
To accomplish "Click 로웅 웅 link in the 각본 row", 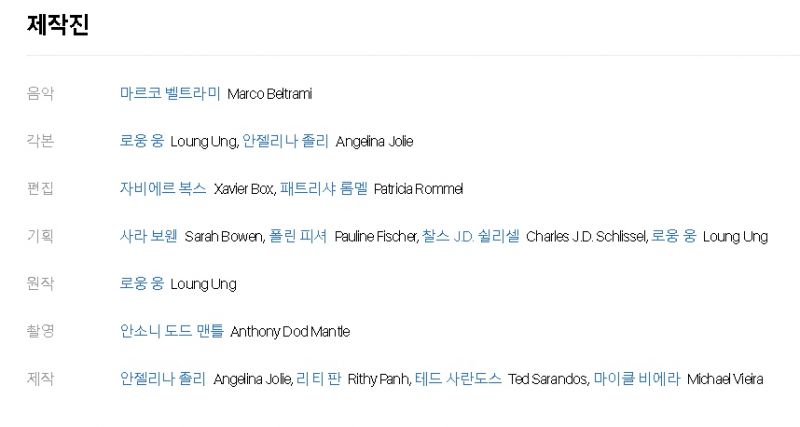I will (x=142, y=141).
